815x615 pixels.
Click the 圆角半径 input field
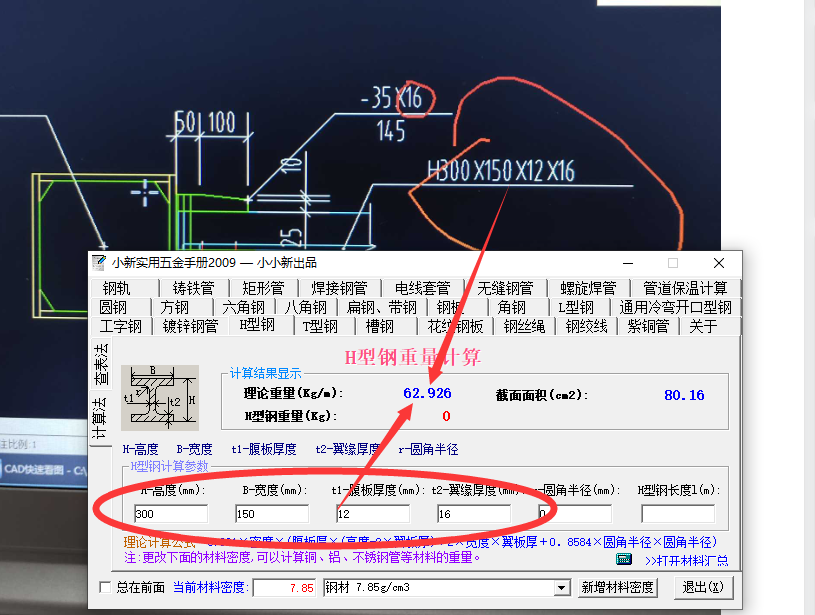[575, 514]
